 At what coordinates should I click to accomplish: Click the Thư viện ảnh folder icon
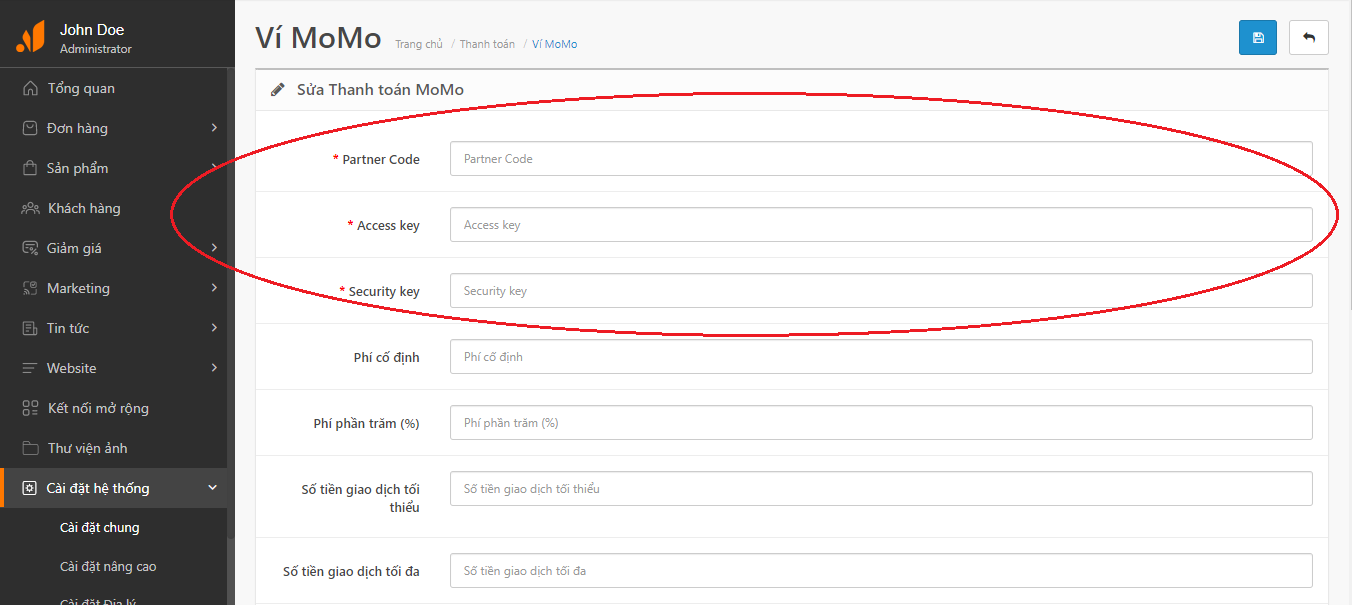30,448
